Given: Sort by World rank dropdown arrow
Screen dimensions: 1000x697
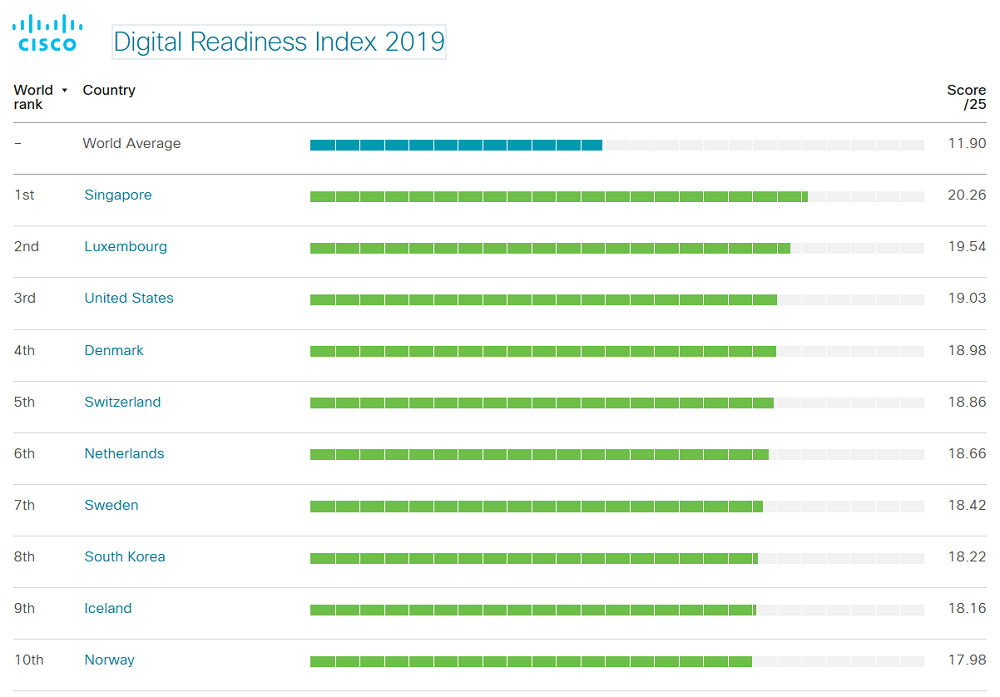Looking at the screenshot, I should (x=64, y=91).
